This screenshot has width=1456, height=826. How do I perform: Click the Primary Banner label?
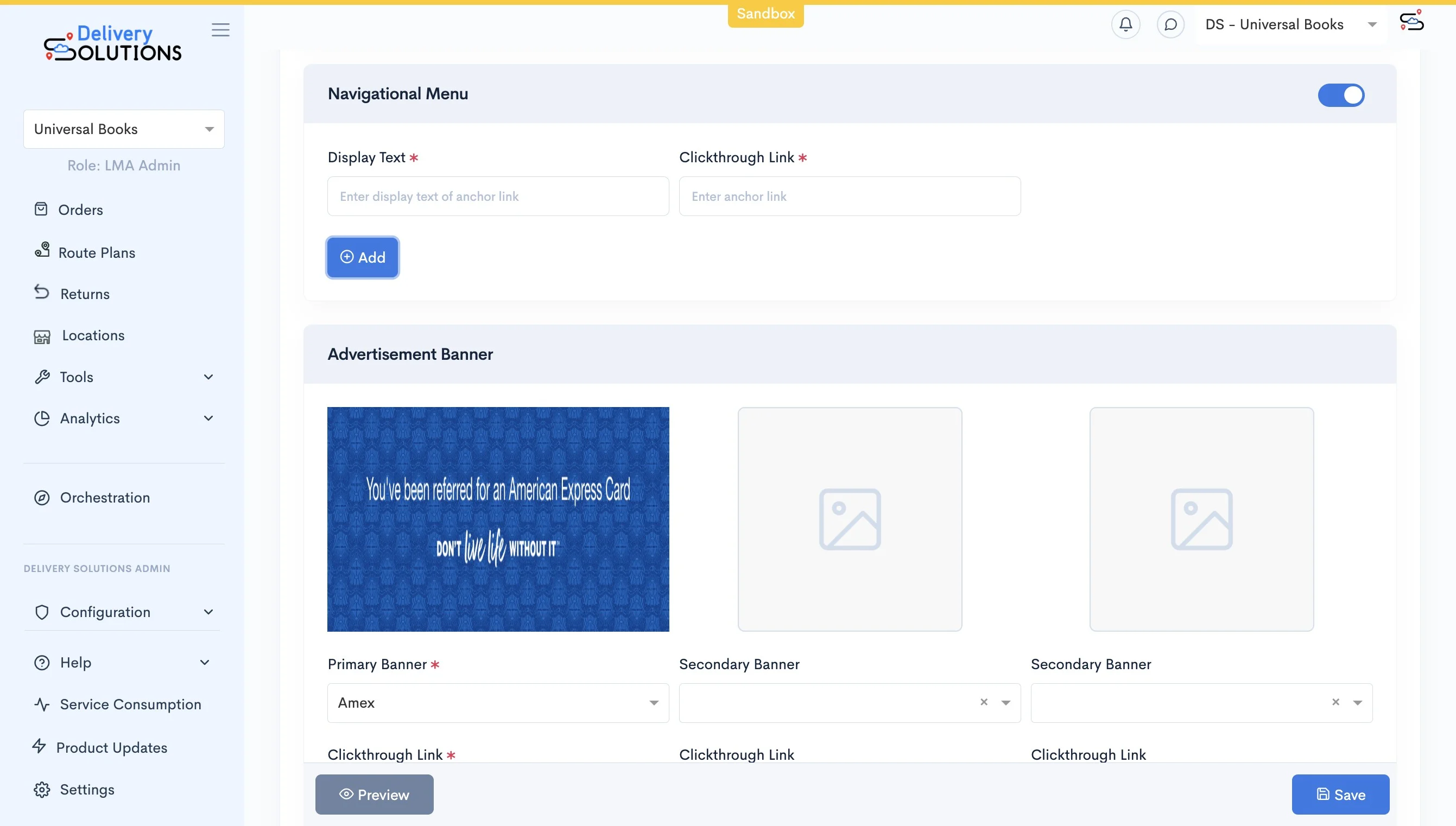coord(377,664)
